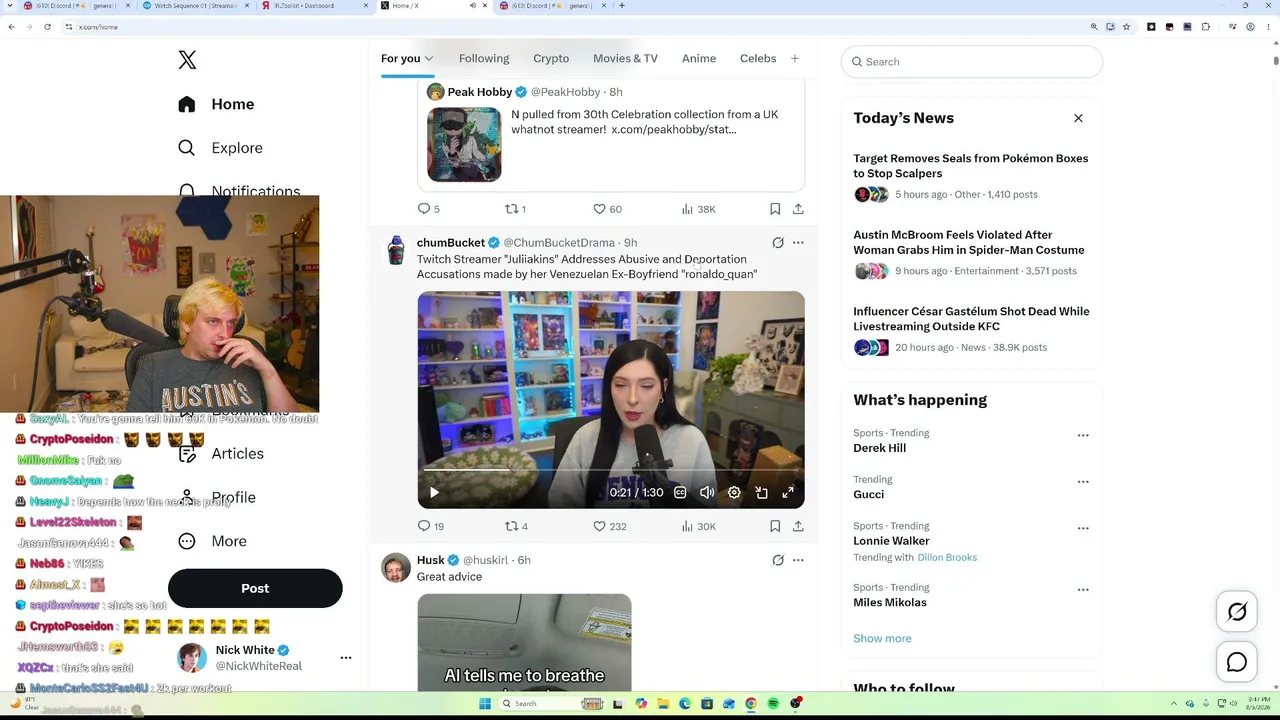Toggle picture-in-picture on the video
The width and height of the screenshot is (1280, 720).
[761, 492]
